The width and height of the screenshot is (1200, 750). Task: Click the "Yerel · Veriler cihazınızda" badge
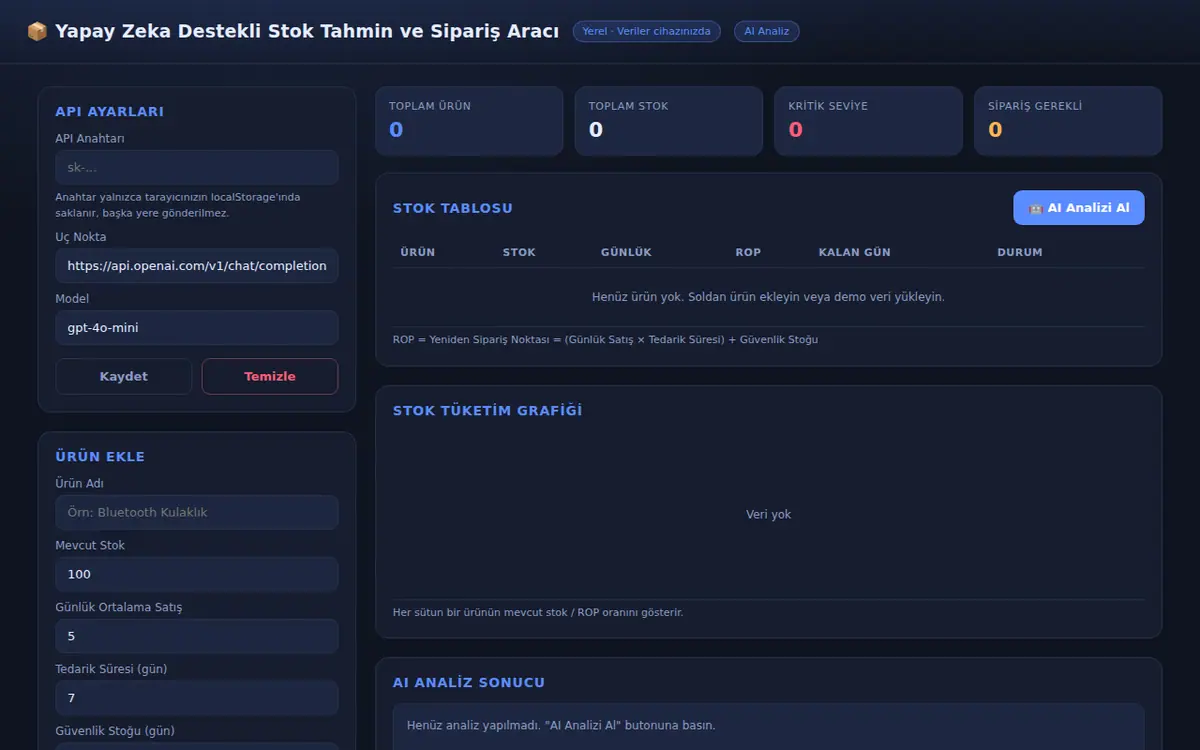[647, 32]
